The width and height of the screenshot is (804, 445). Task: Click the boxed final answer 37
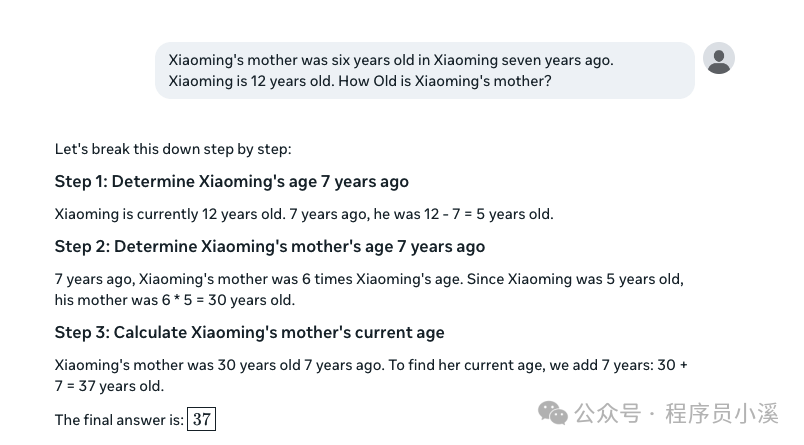point(201,420)
